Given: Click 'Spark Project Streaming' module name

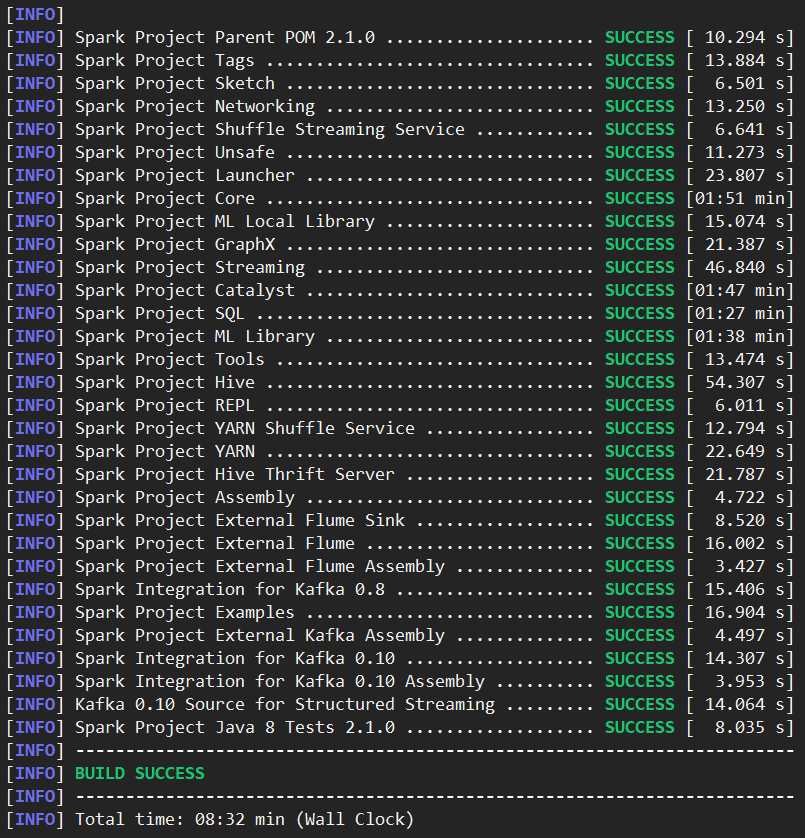Looking at the screenshot, I should [x=190, y=268].
